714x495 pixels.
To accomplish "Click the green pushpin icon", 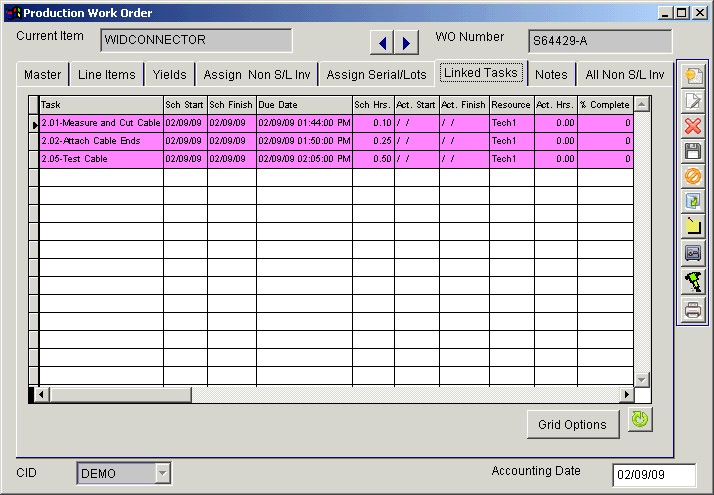I will (x=693, y=283).
